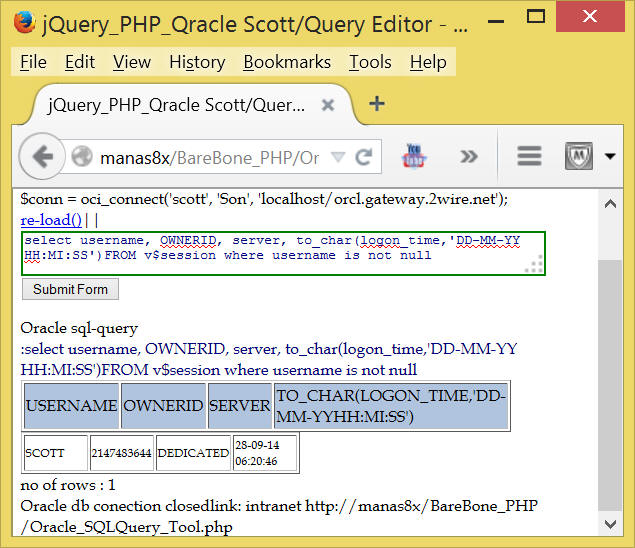Screen dimensions: 635x548
Task: Click the Firefox logo icon in title bar
Action: click(24, 22)
